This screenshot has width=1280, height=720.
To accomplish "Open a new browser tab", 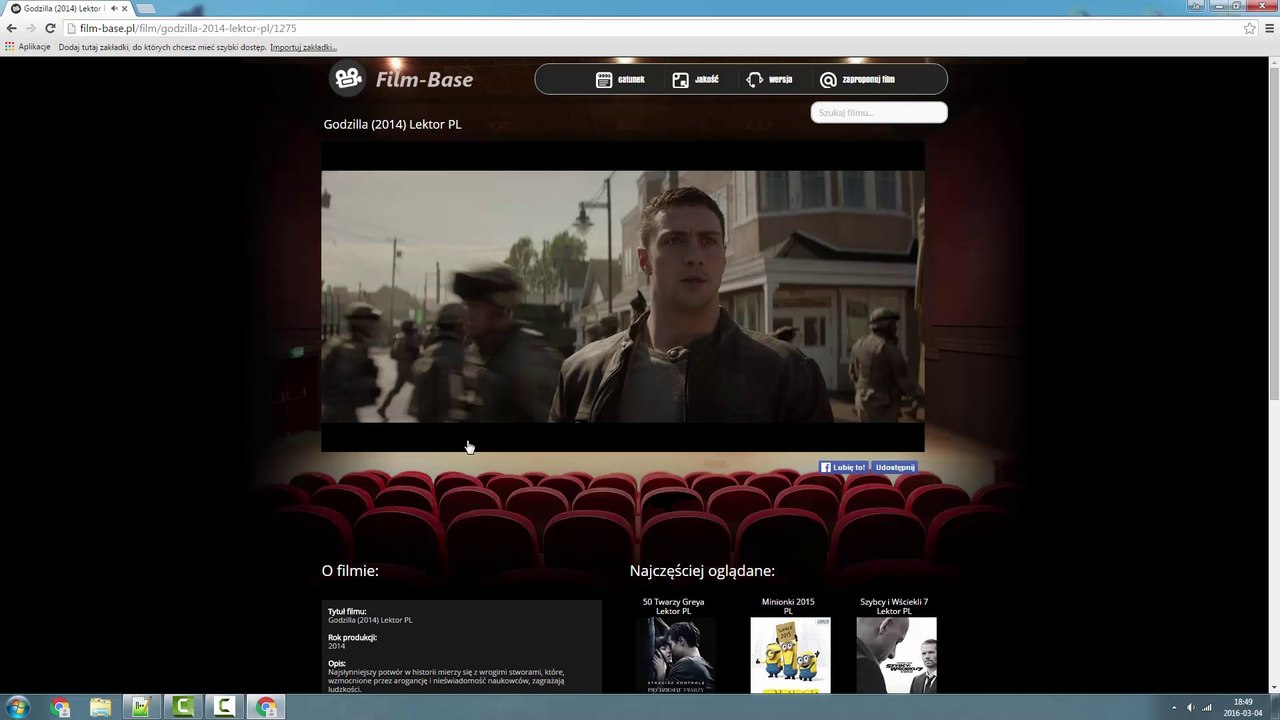I will point(147,8).
